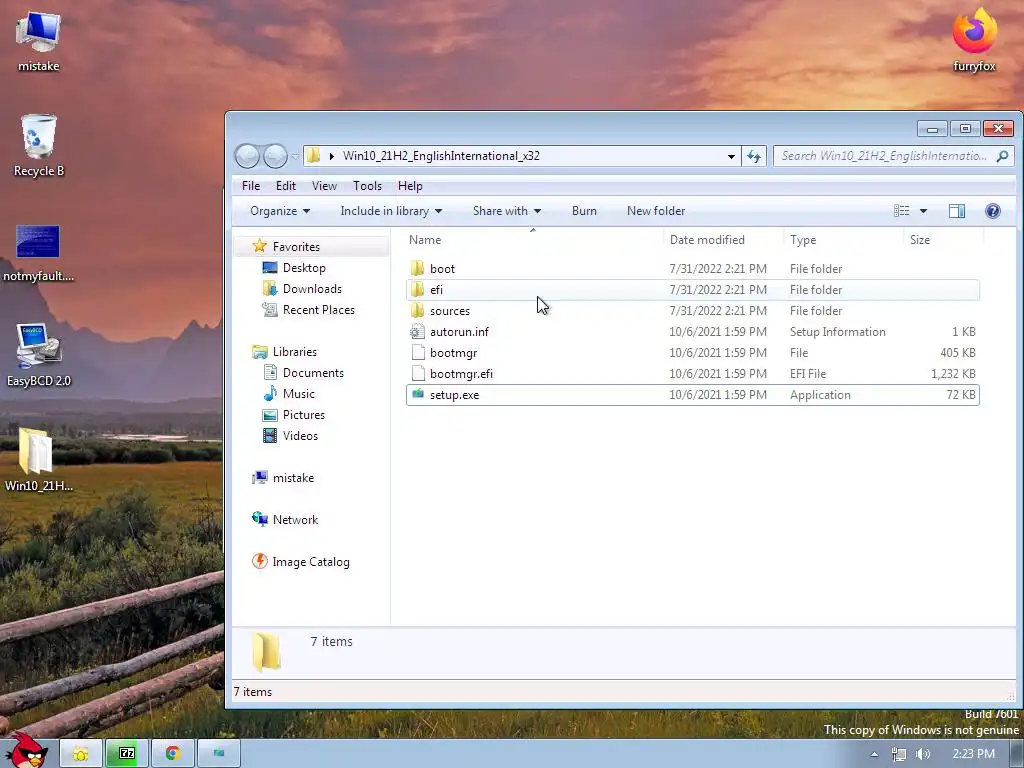This screenshot has height=768, width=1024.
Task: Launch EasyBCD 2.0 from desktop
Action: (39, 355)
